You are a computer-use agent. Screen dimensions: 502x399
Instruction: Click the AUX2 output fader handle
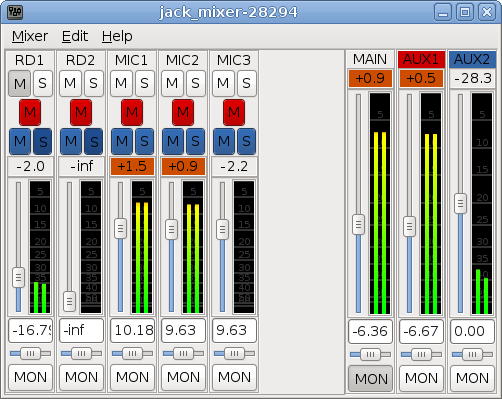pos(460,203)
